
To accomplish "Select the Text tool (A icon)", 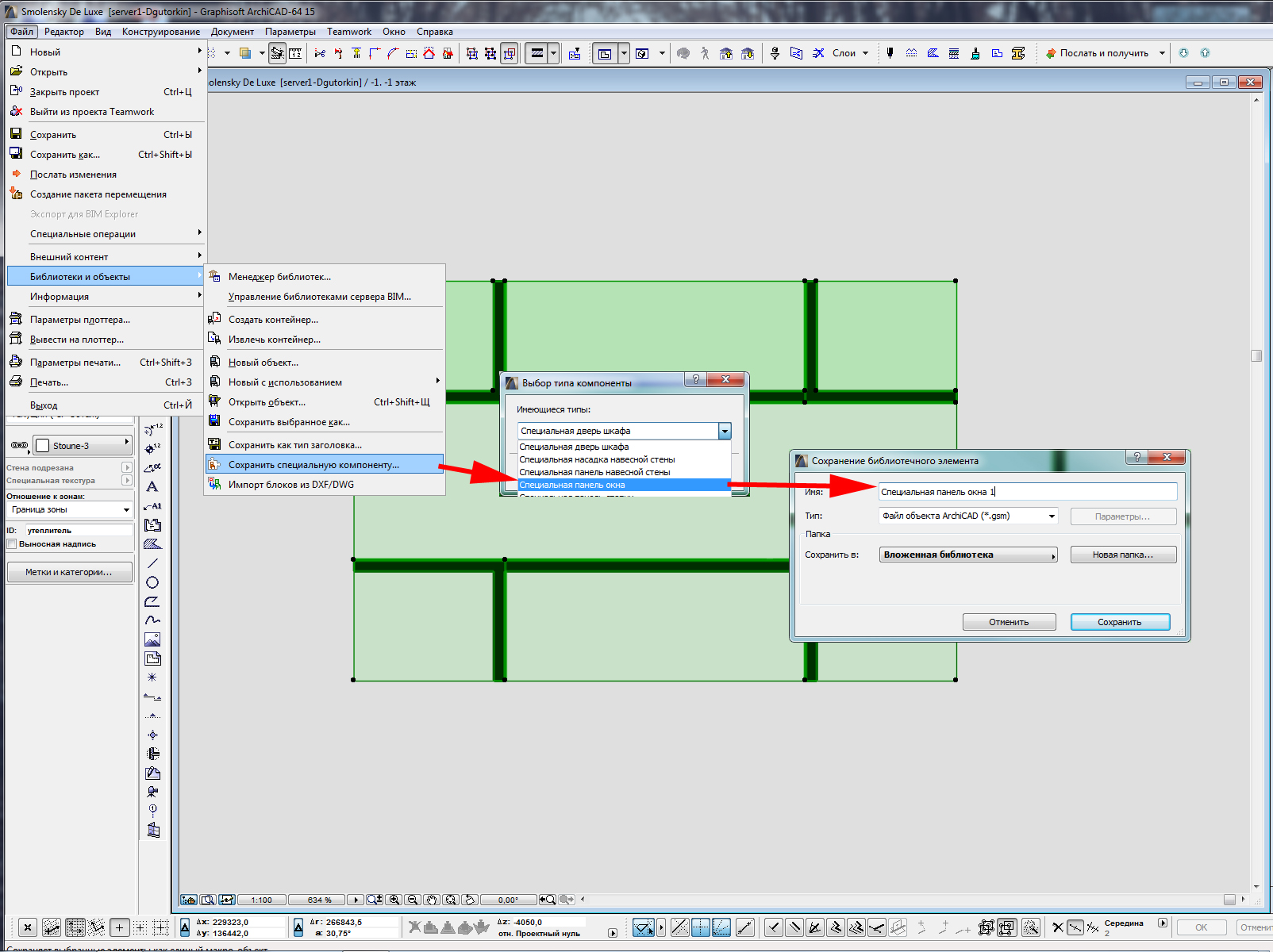I will (152, 486).
